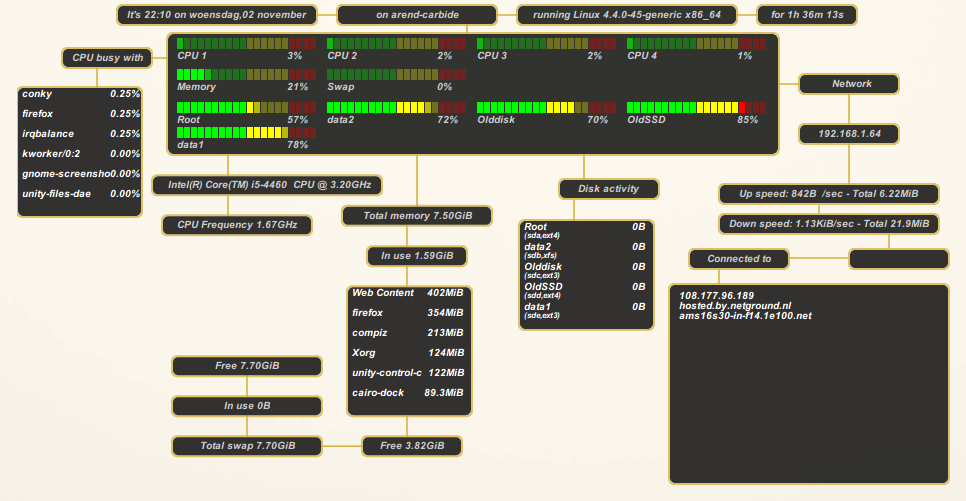Click the swap 'In use 0B' box

[x=247, y=406]
